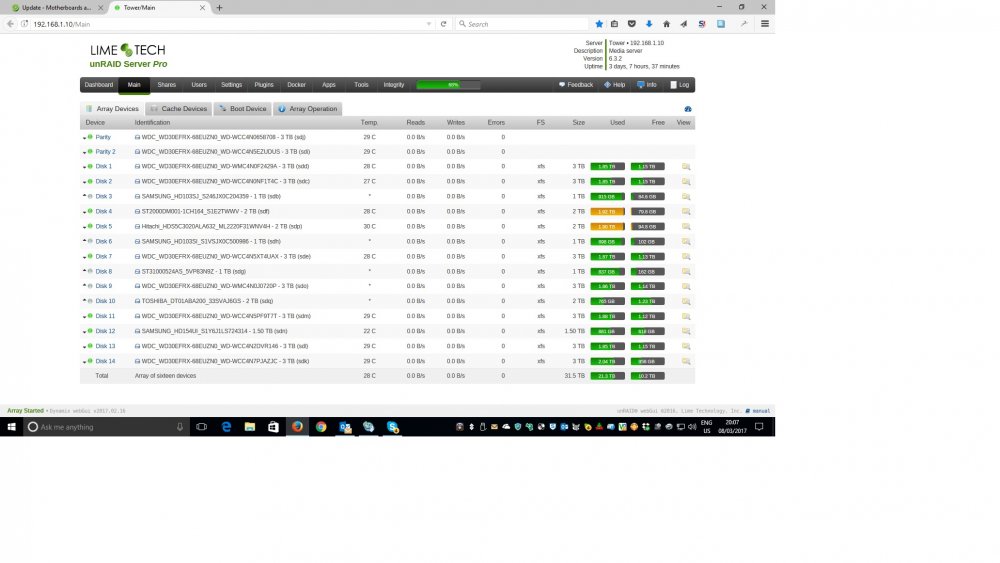Screen dimensions: 1000x563
Task: Click the Feedback button
Action: [576, 85]
